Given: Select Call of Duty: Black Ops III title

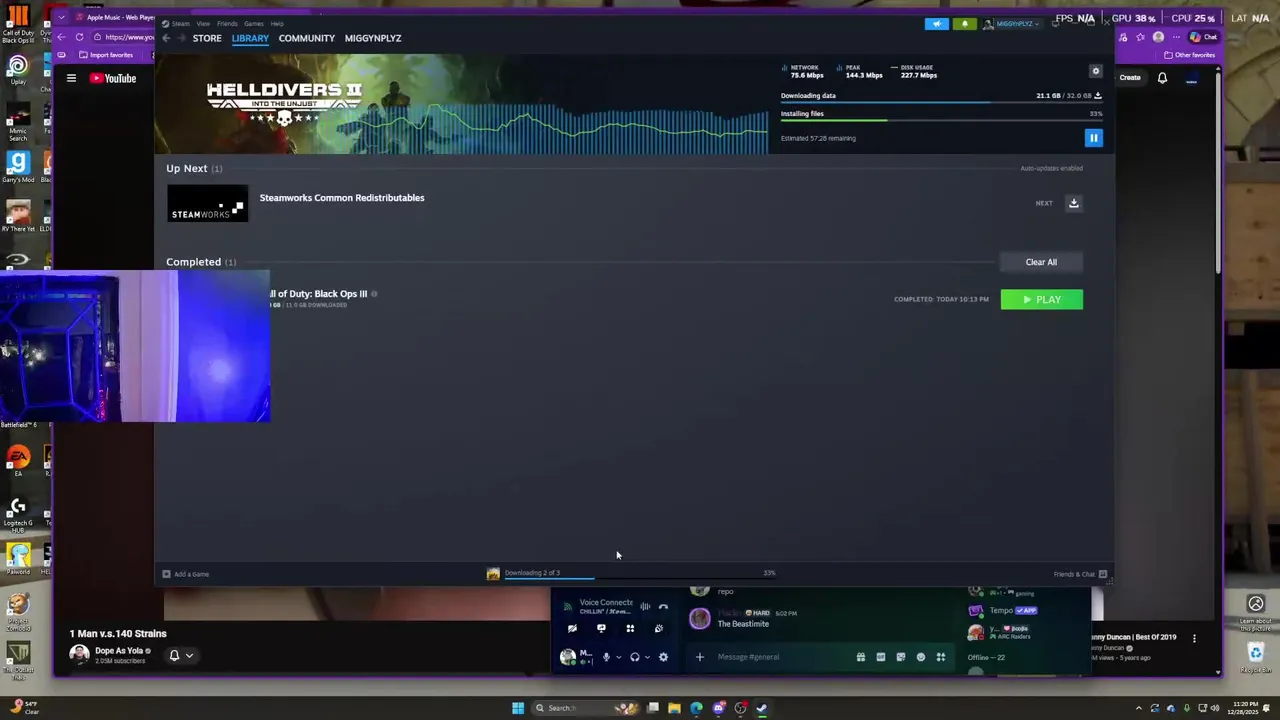Looking at the screenshot, I should click(318, 294).
